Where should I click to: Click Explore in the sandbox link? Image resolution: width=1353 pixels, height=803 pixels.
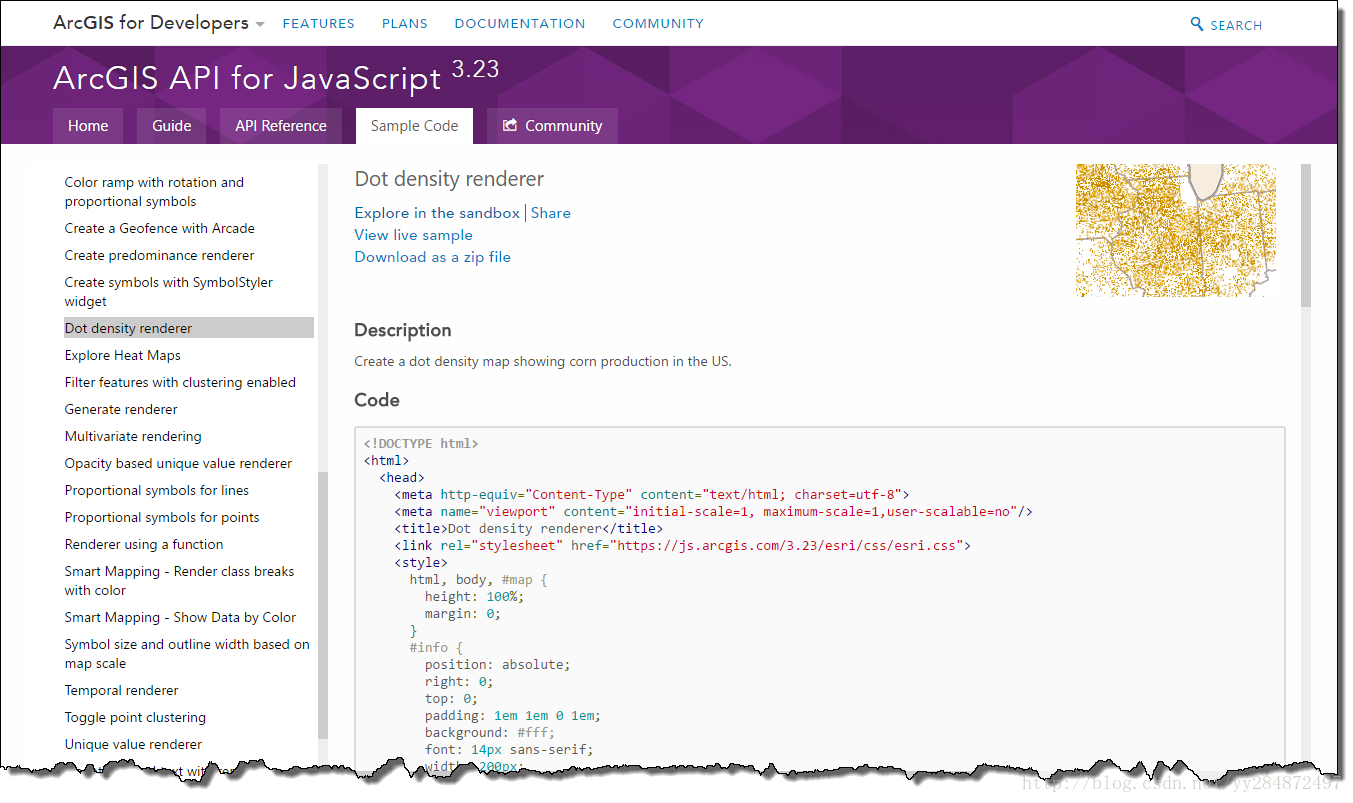(x=437, y=213)
